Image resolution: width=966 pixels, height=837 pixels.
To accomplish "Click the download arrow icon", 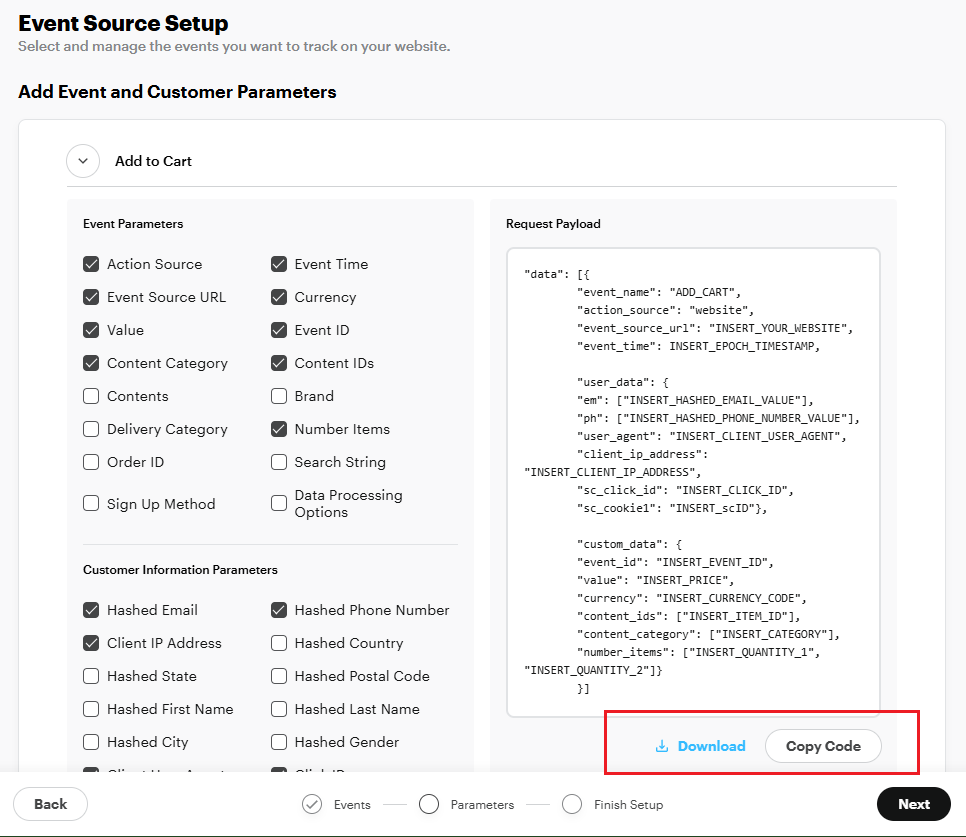I will pyautogui.click(x=662, y=746).
